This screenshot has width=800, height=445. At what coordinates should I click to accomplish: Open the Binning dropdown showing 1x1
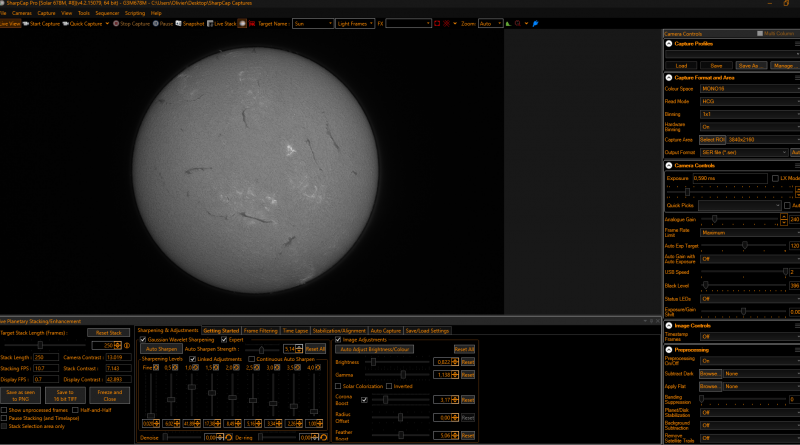tap(750, 114)
